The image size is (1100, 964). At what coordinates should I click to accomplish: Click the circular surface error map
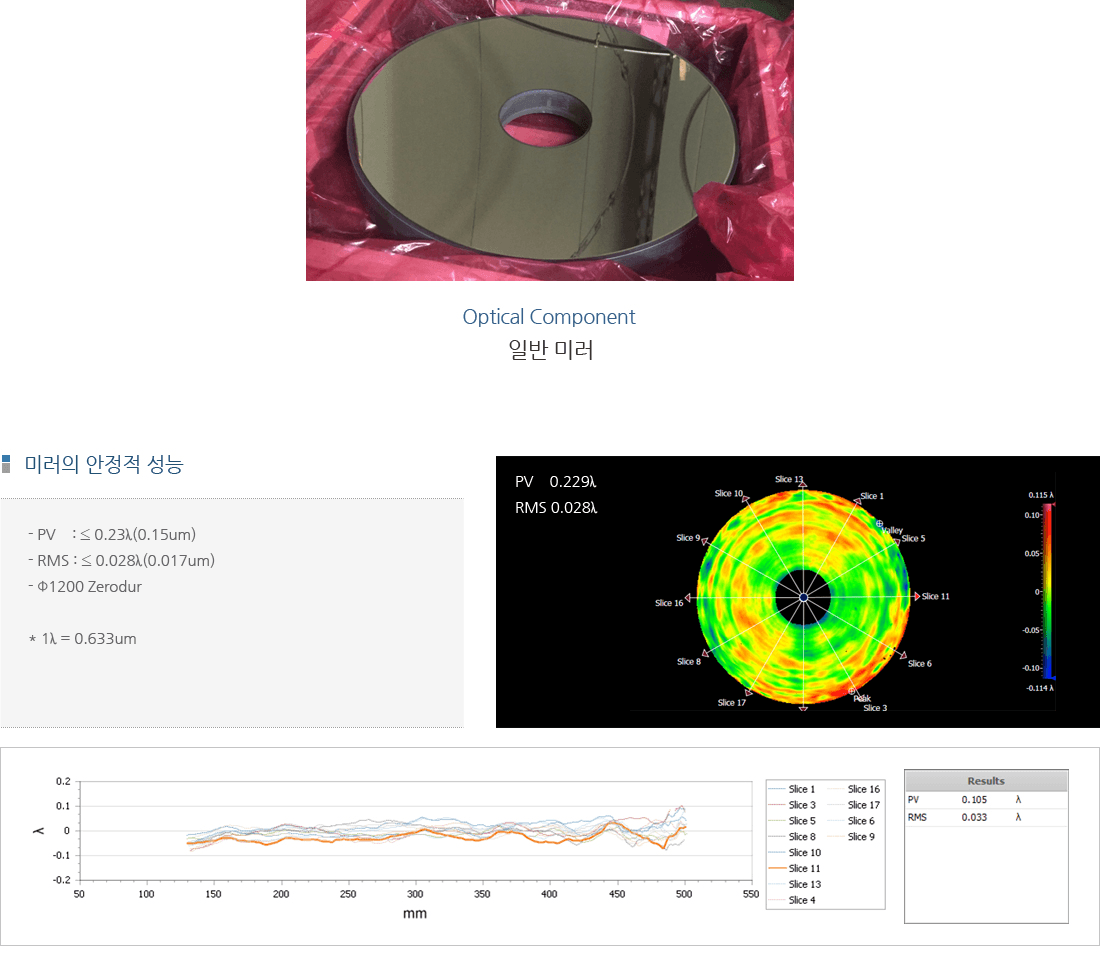[x=803, y=597]
